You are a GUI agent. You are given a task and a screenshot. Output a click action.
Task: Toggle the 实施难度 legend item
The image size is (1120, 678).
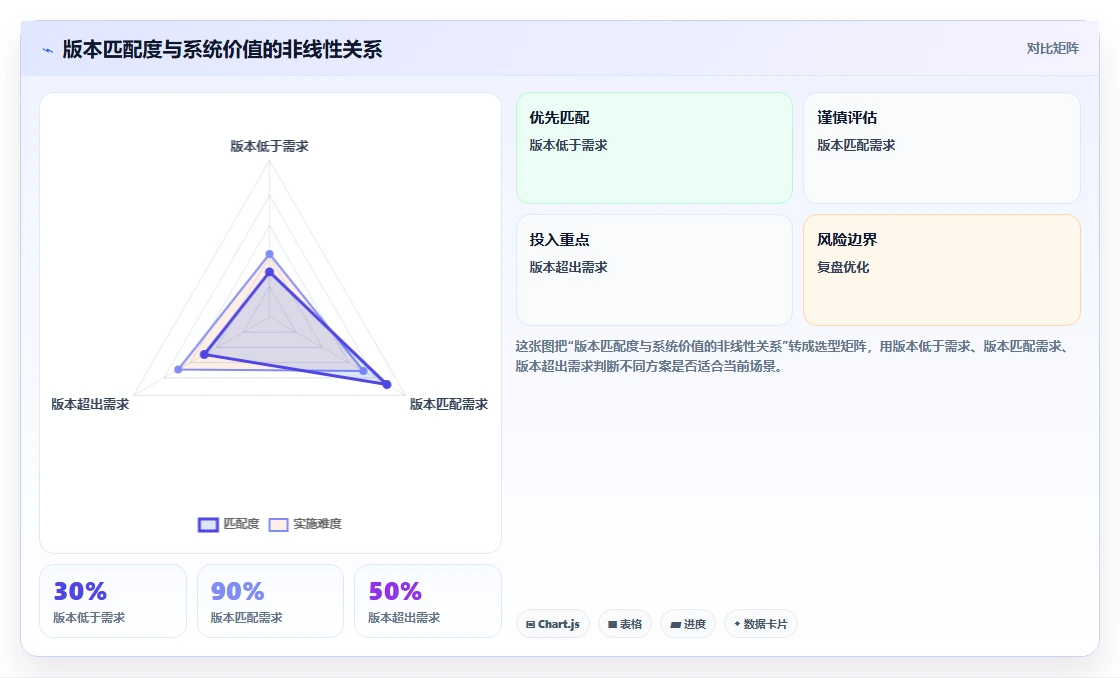[x=305, y=524]
